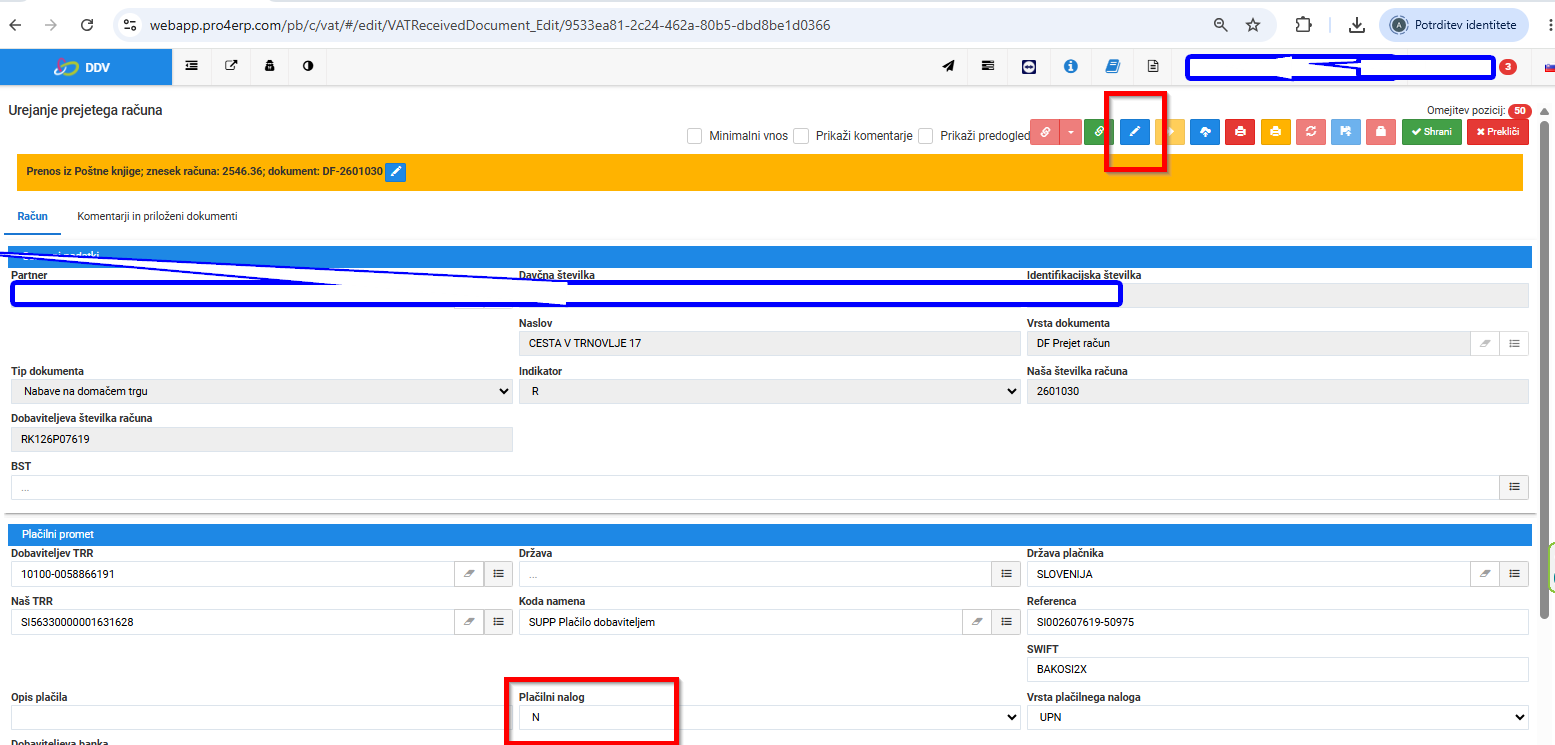The image size is (1555, 745).
Task: Open the blue book help icon
Action: (1112, 67)
